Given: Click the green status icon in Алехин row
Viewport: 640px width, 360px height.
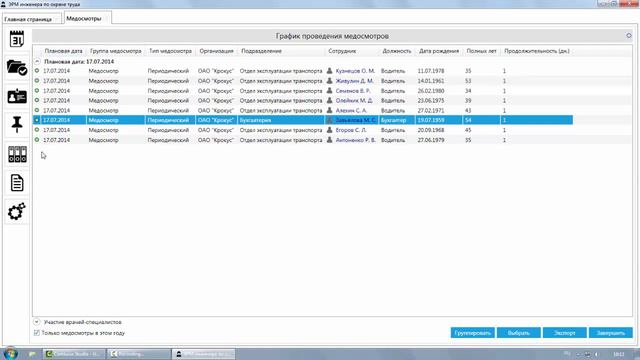Looking at the screenshot, I should 37,110.
